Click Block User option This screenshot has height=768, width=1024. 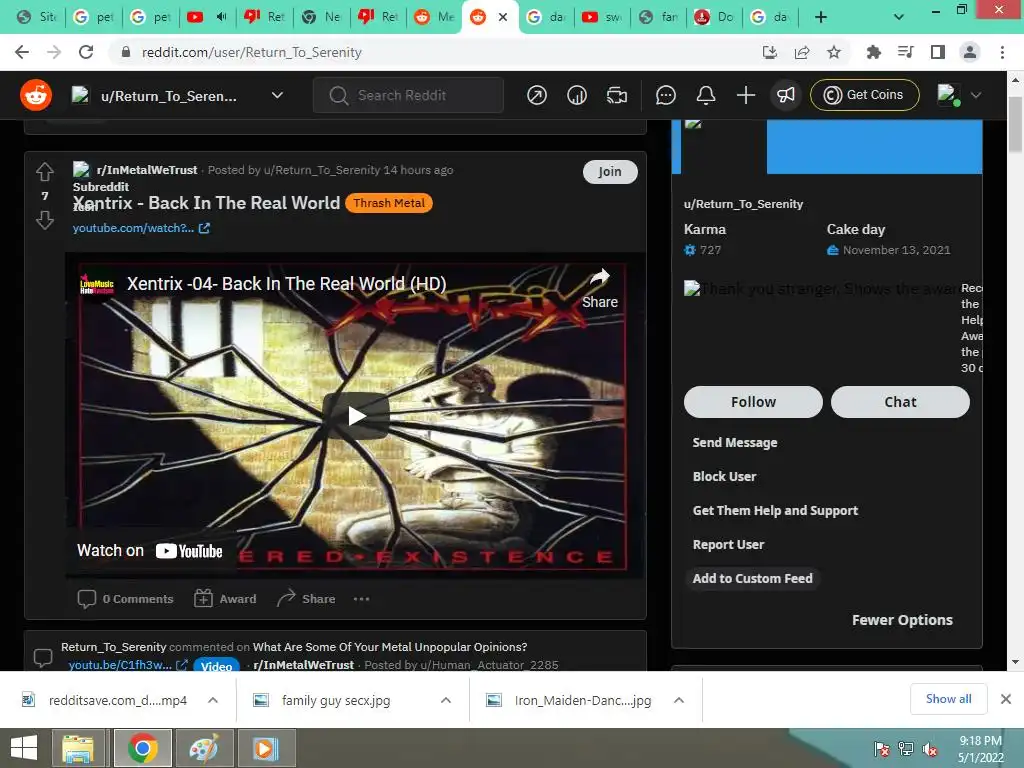point(724,476)
